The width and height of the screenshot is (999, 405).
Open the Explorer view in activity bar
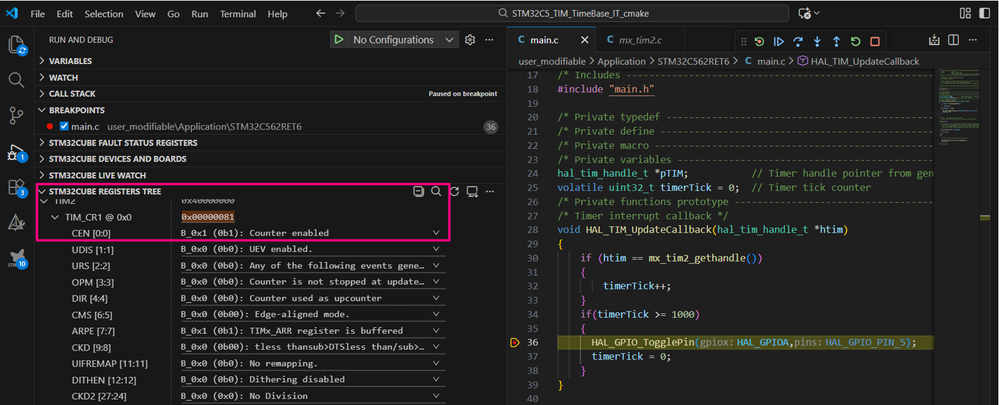16,45
